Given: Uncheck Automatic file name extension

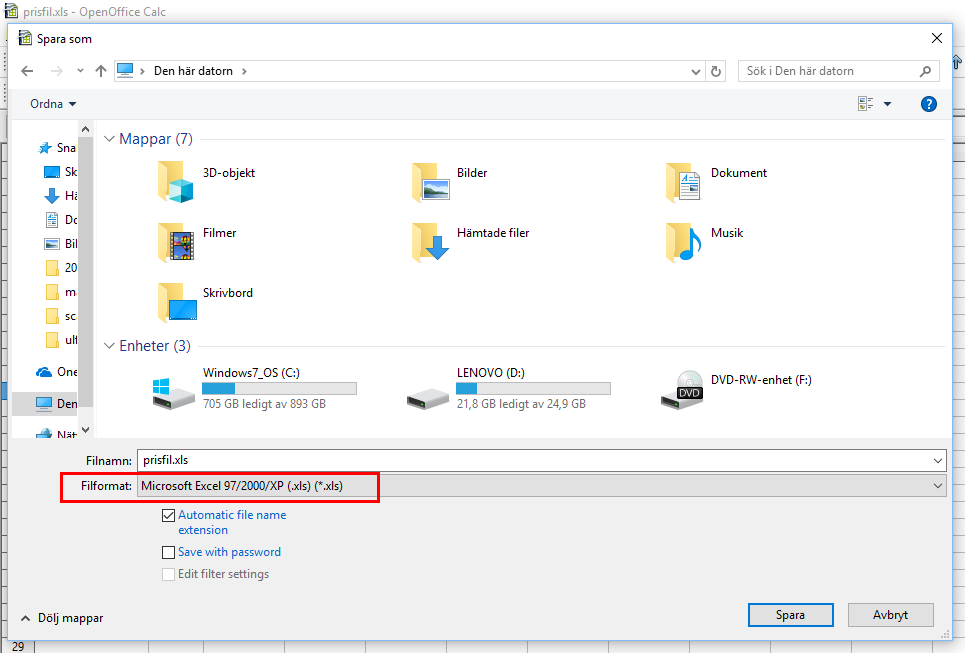Looking at the screenshot, I should (168, 516).
